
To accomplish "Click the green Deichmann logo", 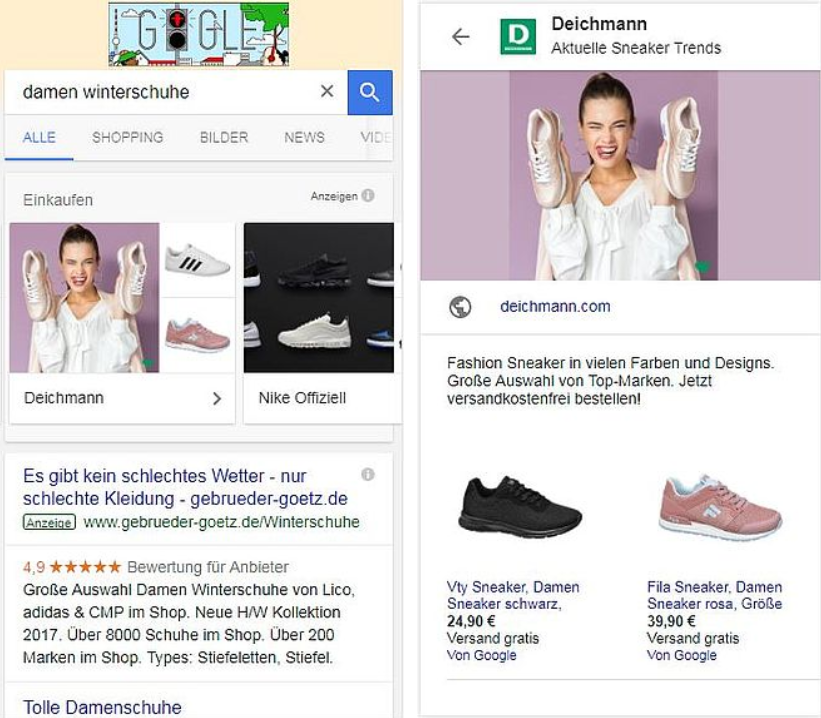I will click(518, 37).
